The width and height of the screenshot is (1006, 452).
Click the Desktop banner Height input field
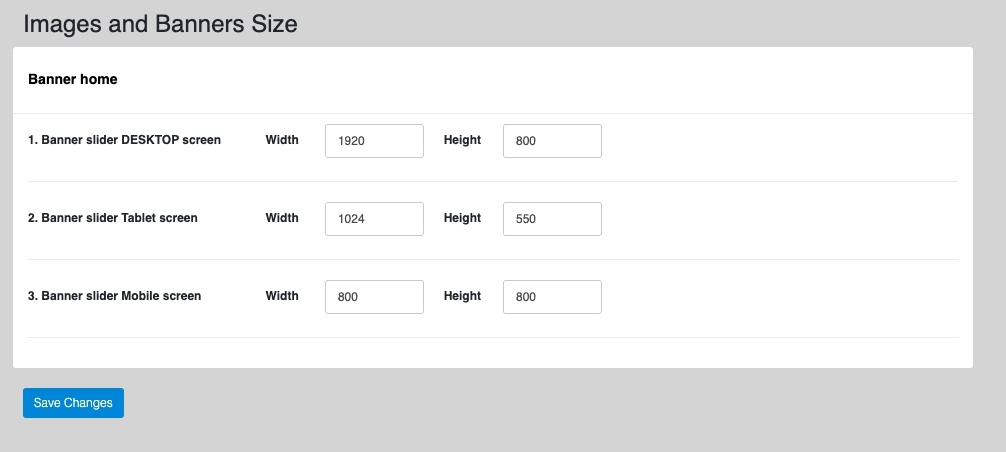[552, 141]
